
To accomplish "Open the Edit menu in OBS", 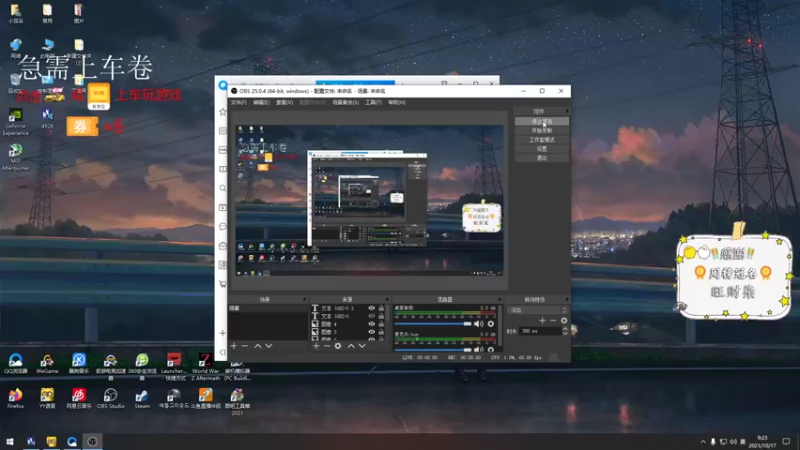I will tap(261, 103).
